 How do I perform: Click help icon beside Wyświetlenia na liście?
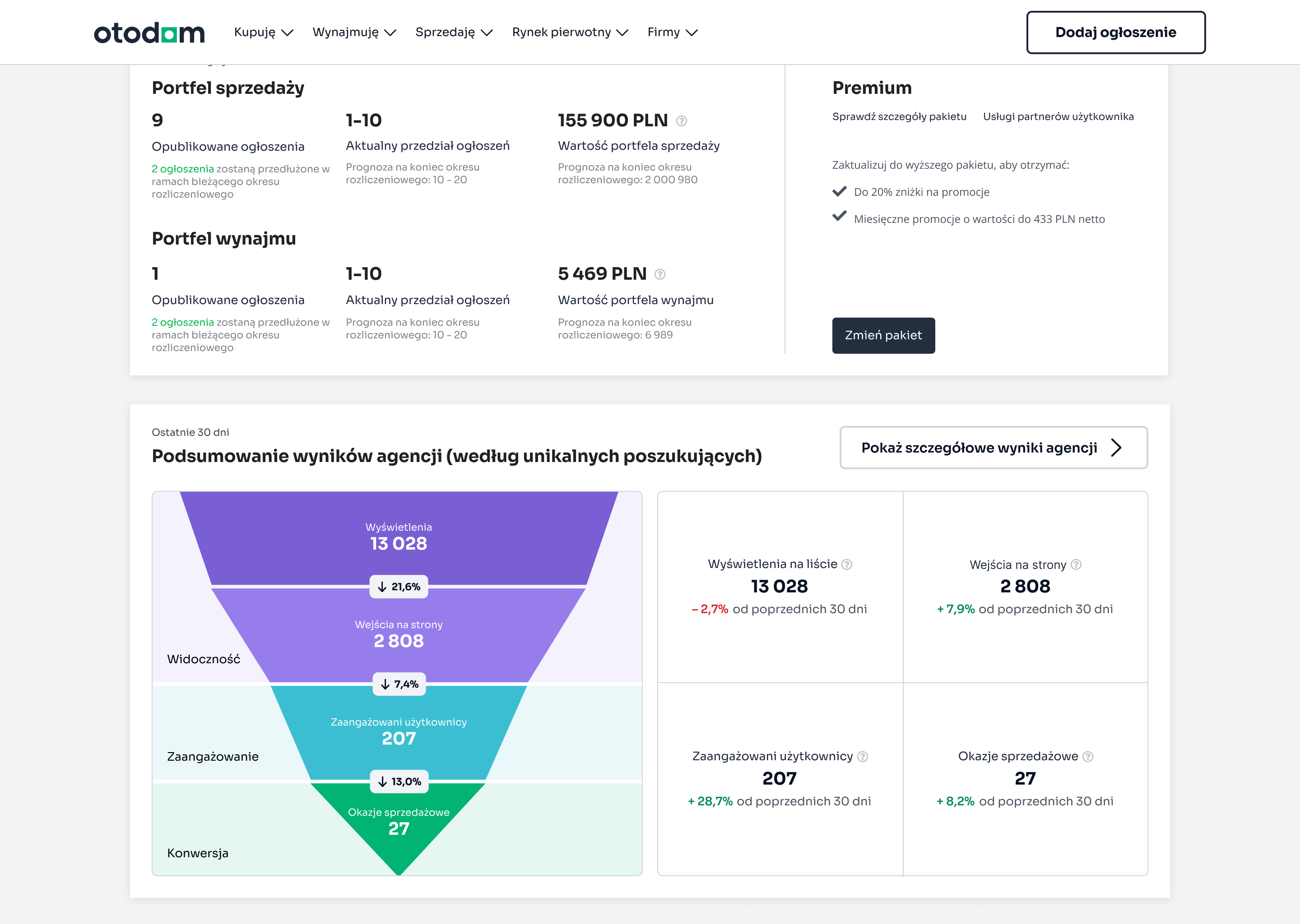point(847,564)
